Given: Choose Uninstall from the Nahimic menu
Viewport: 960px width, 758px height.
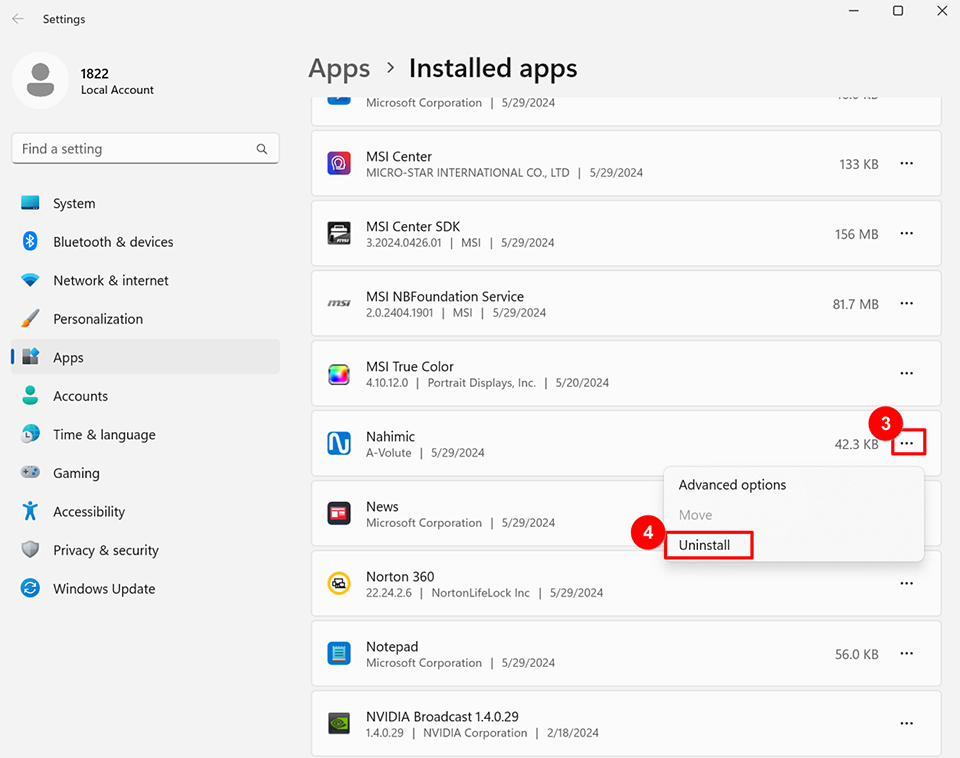Looking at the screenshot, I should (x=704, y=545).
